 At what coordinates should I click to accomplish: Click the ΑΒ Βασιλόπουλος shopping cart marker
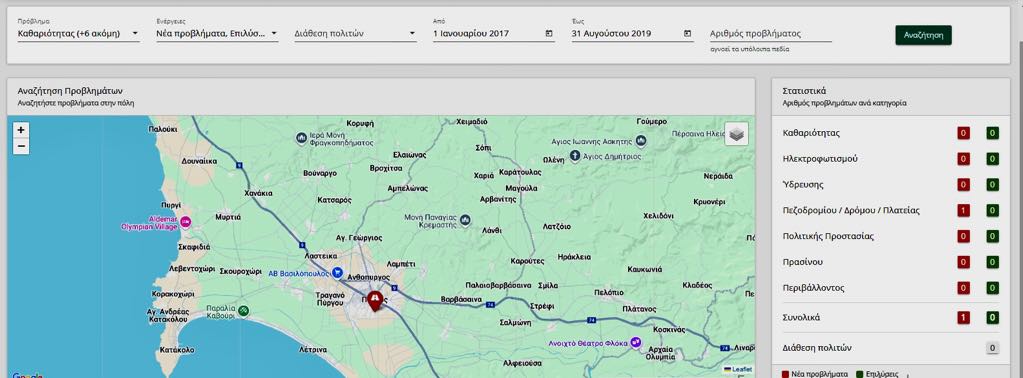(337, 272)
